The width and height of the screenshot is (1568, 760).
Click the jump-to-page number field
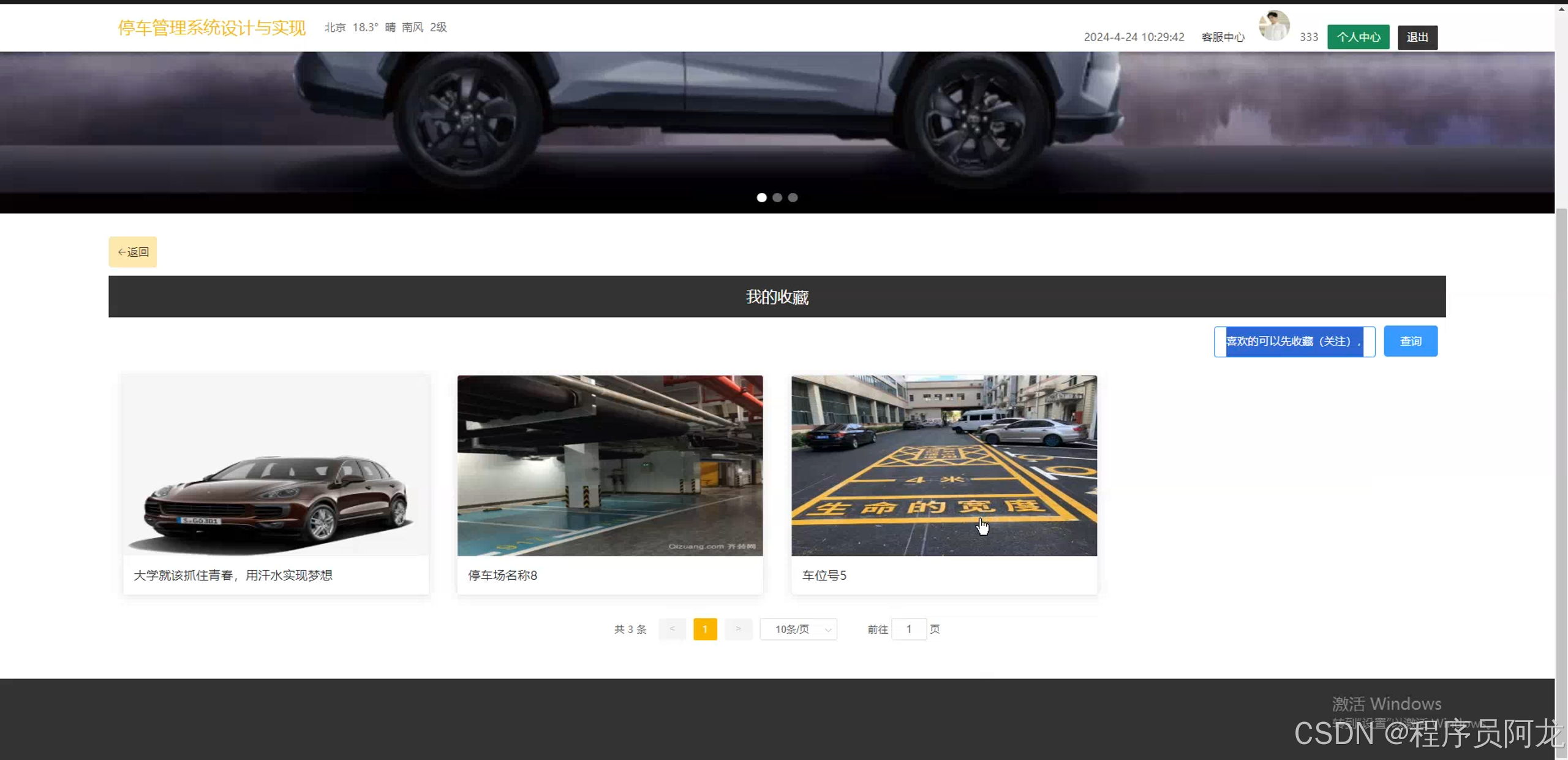pos(908,629)
